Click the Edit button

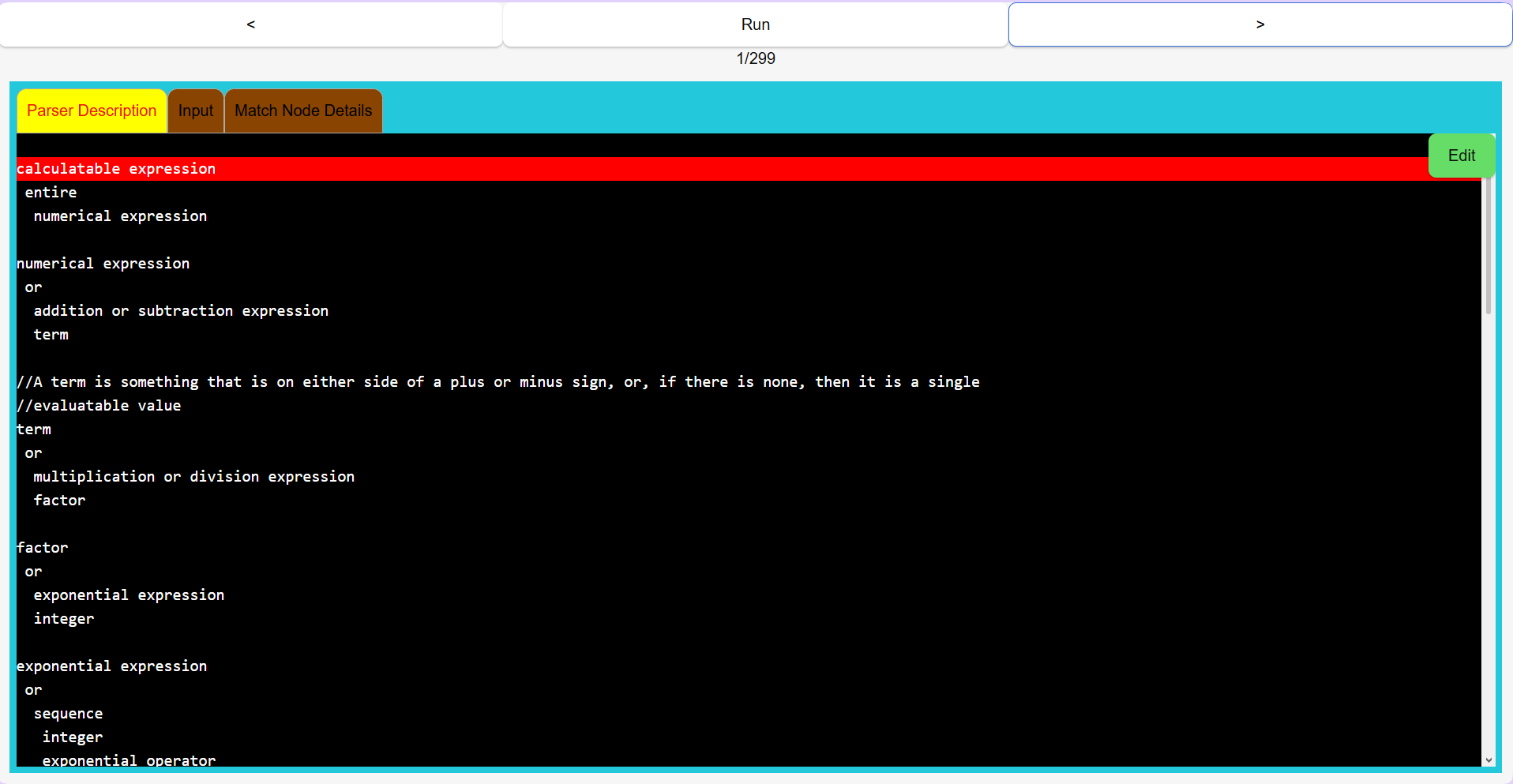click(x=1460, y=156)
